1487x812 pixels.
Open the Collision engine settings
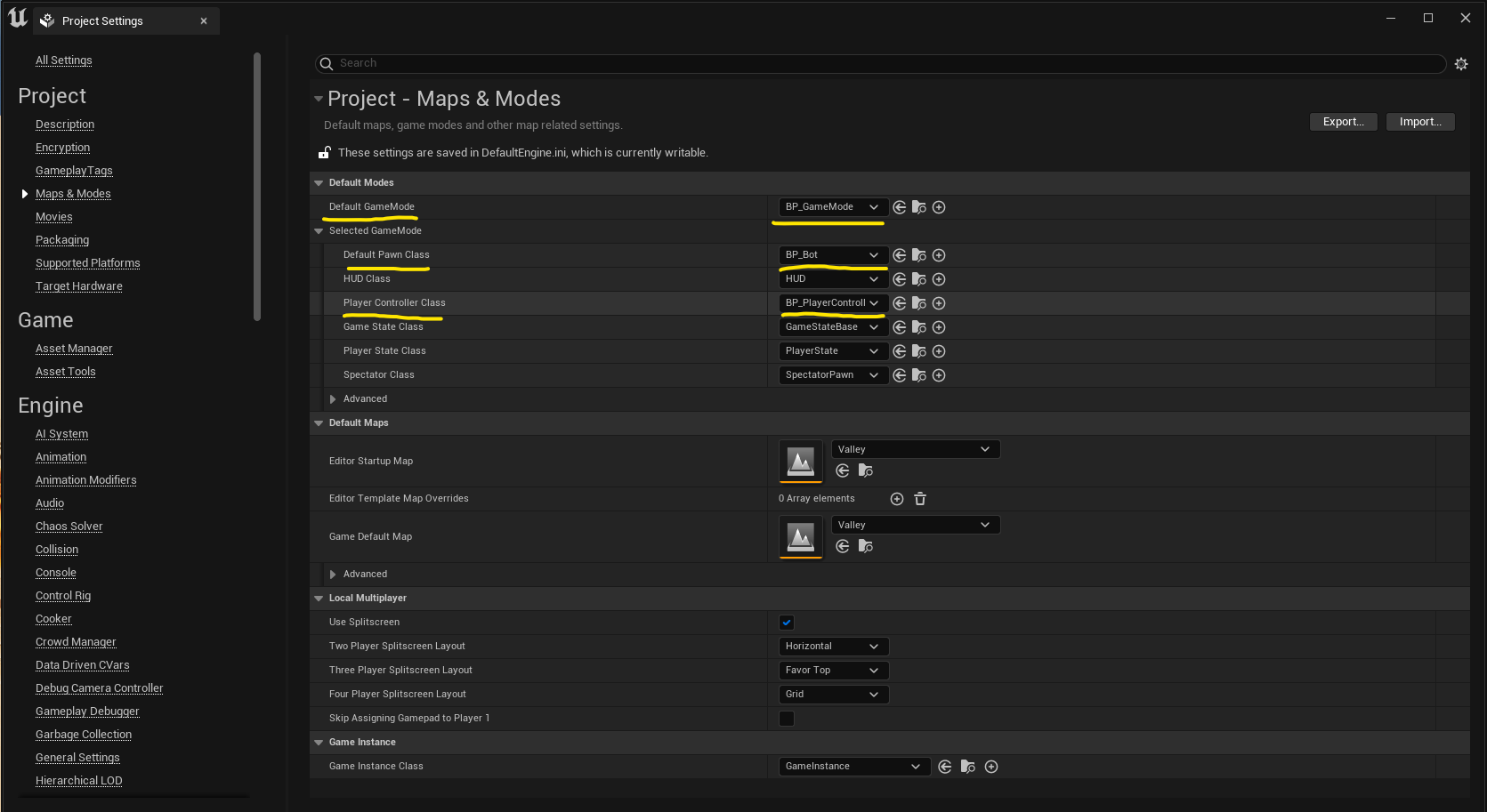point(57,550)
